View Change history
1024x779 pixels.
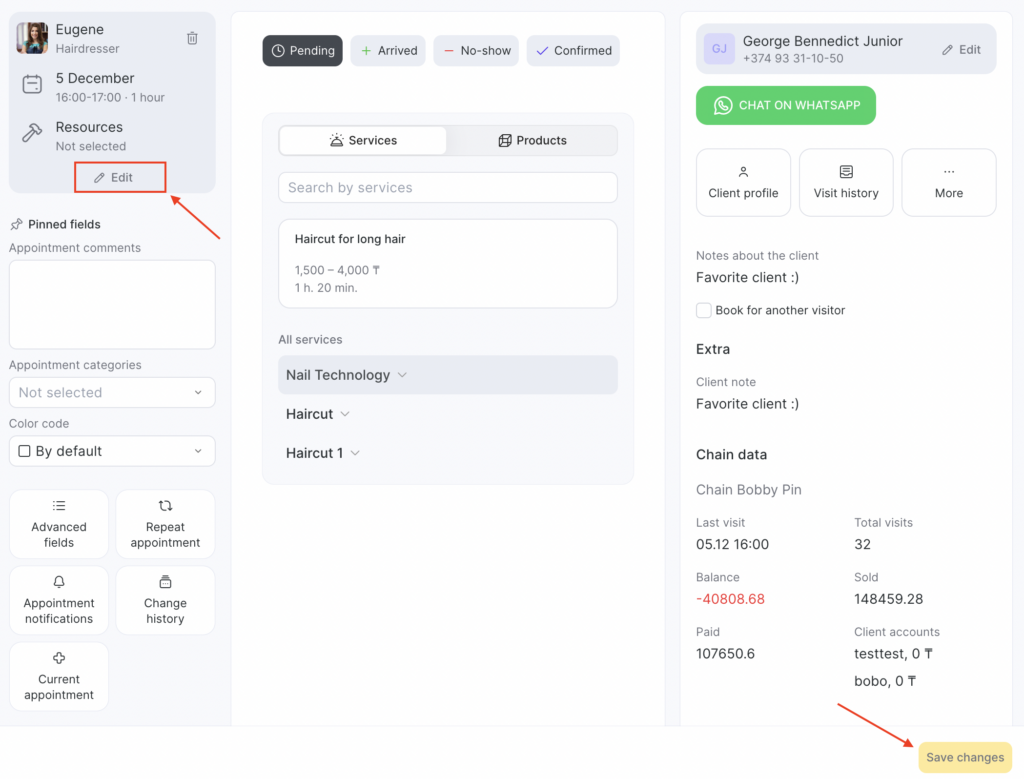coord(165,600)
